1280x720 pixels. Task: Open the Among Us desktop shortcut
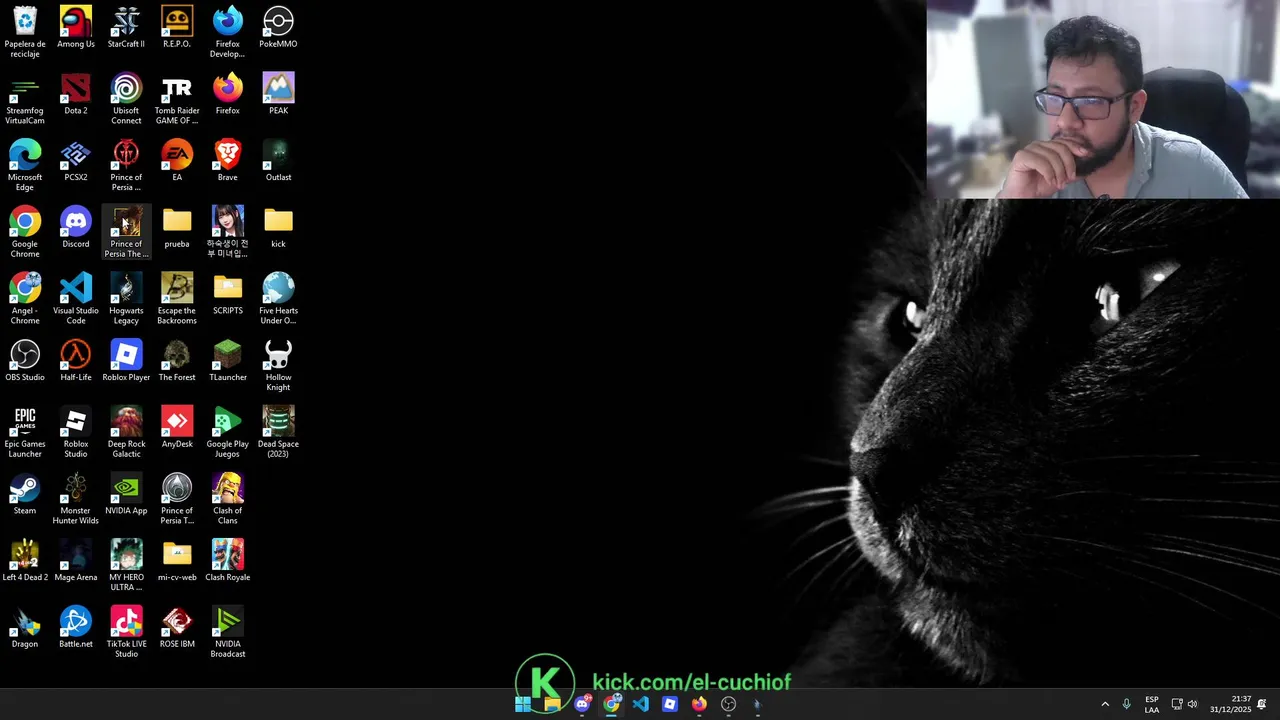76,27
